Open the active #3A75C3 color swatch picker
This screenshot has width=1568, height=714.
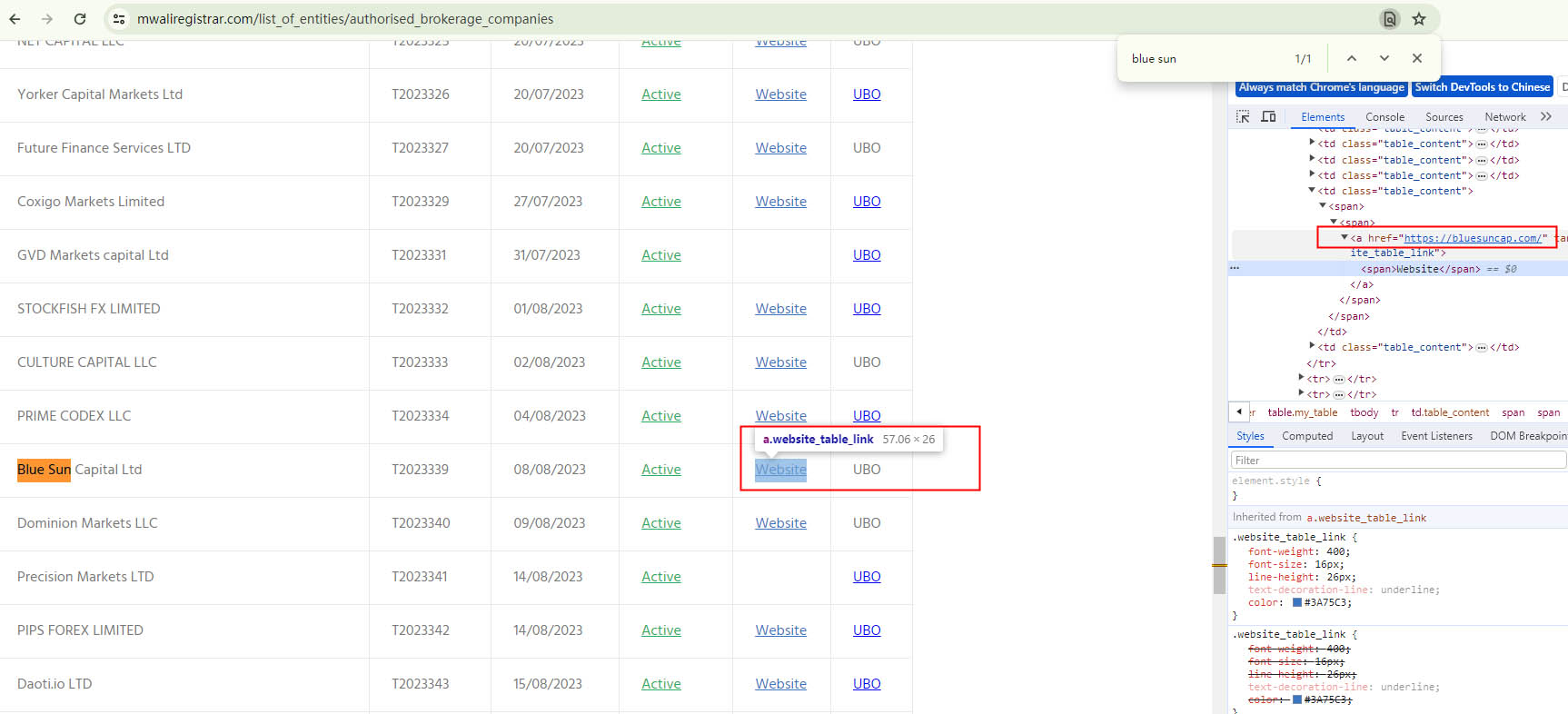coord(1297,602)
